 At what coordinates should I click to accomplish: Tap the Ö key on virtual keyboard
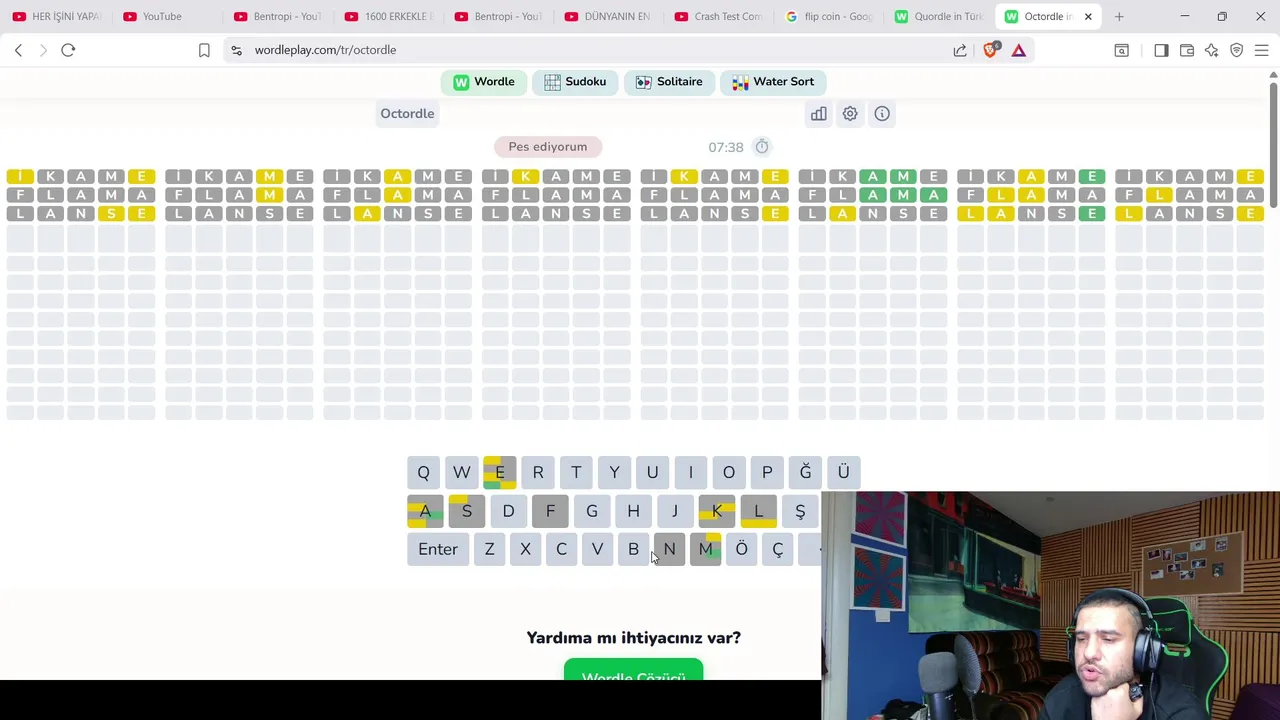(741, 549)
